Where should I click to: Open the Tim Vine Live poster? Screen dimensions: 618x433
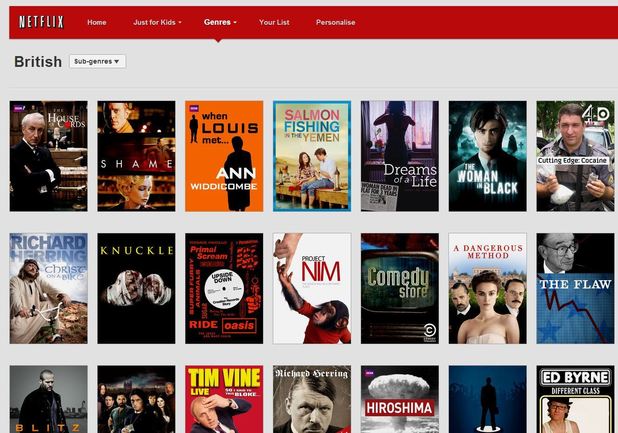point(224,399)
